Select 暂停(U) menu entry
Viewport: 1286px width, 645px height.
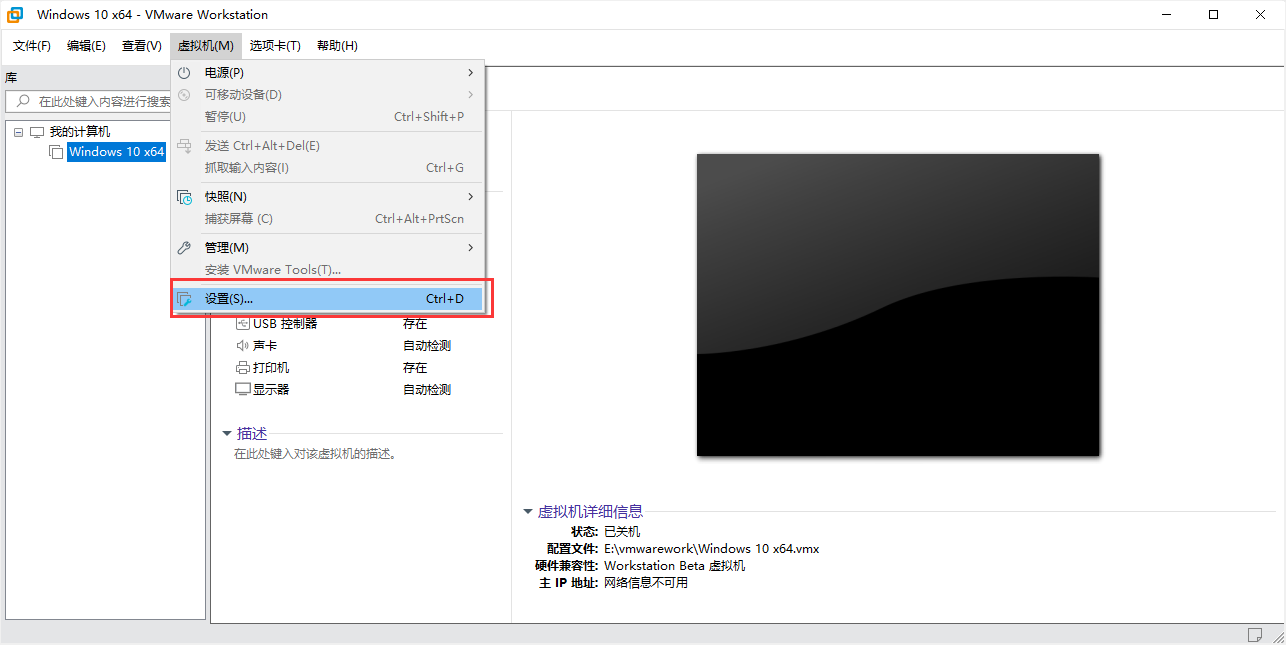pyautogui.click(x=329, y=117)
